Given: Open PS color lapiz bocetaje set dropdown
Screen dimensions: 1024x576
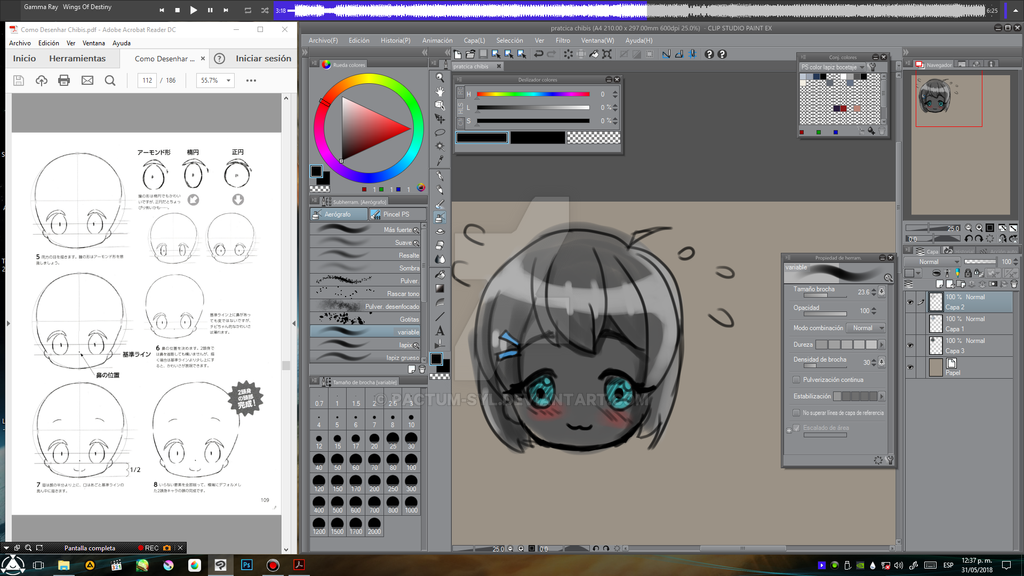Looking at the screenshot, I should [x=833, y=67].
